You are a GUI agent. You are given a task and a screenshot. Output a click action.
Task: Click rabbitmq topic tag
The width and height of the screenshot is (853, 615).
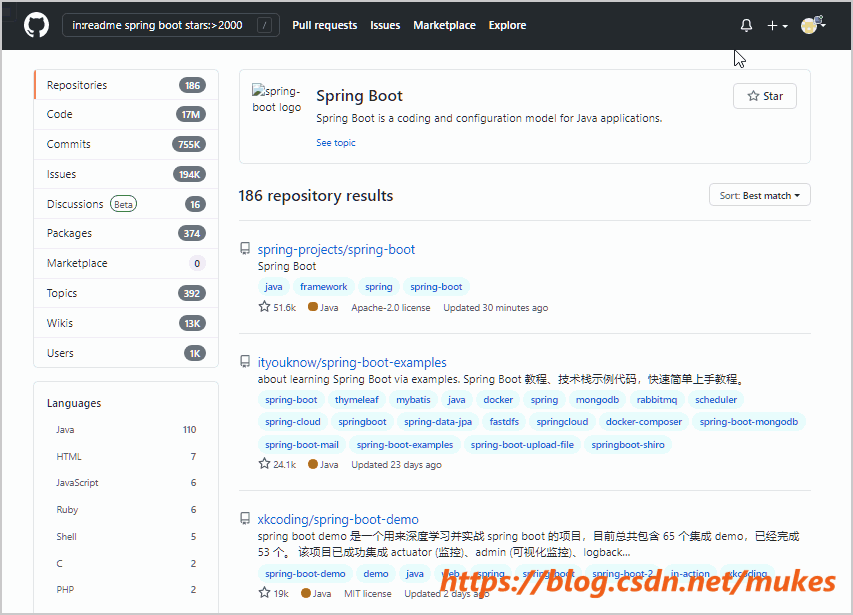[x=657, y=400]
